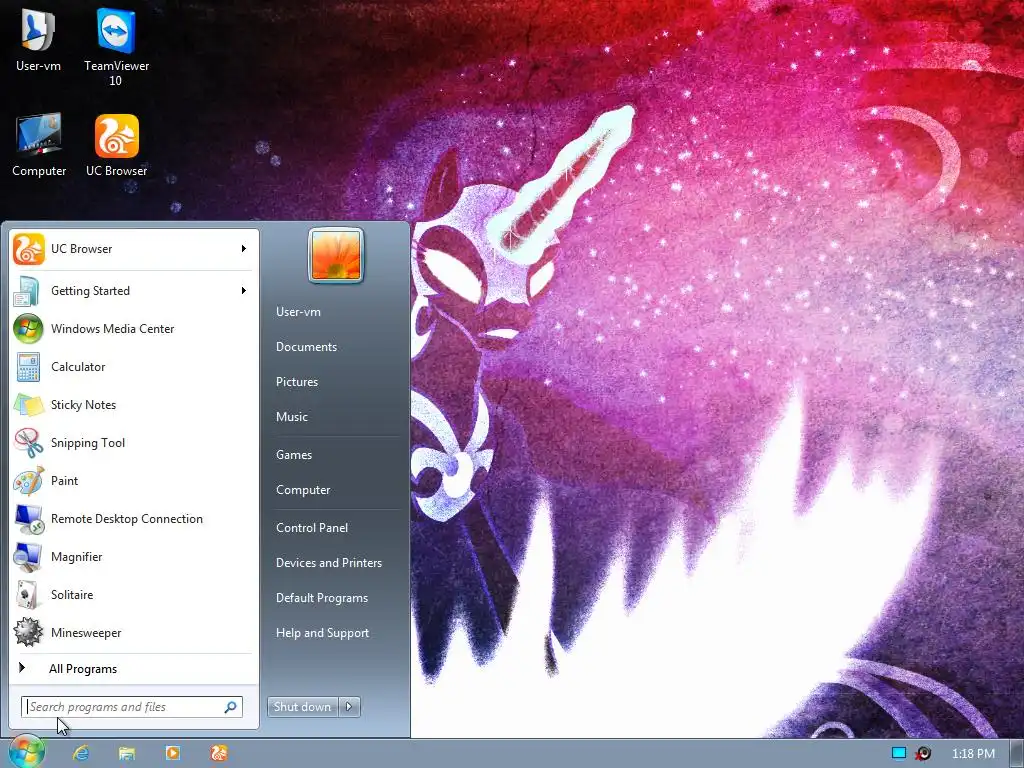
Task: Open Windows Explorer from the taskbar
Action: coord(127,754)
